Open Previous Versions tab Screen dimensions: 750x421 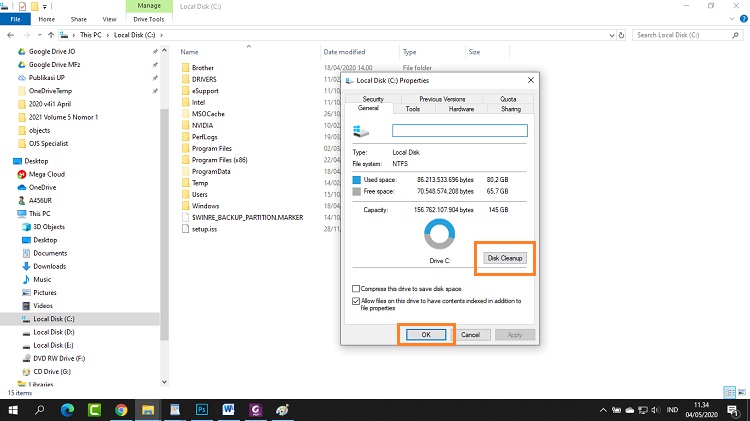(x=442, y=99)
